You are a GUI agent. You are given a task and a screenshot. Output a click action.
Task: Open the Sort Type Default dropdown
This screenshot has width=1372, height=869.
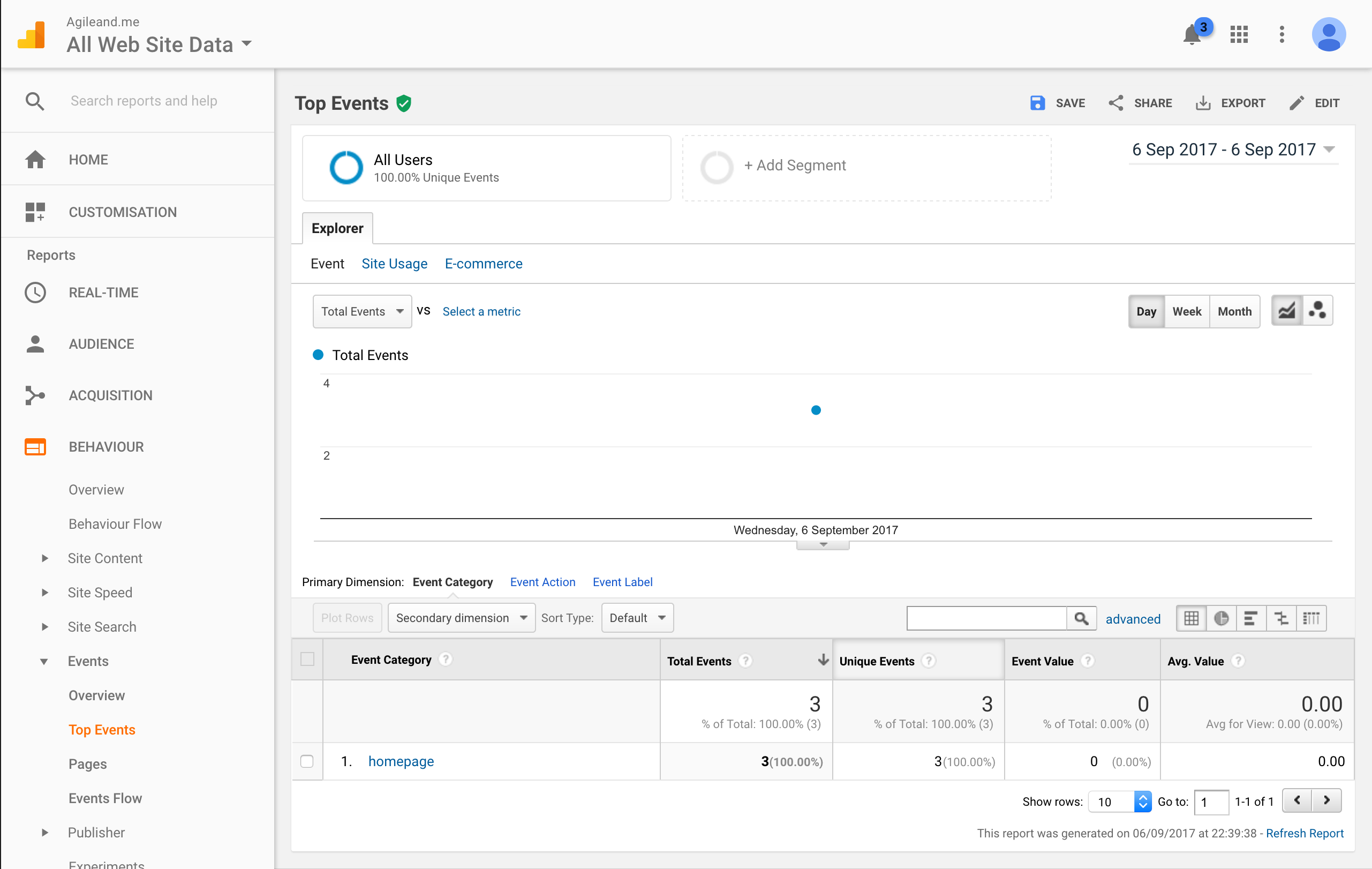click(x=637, y=618)
